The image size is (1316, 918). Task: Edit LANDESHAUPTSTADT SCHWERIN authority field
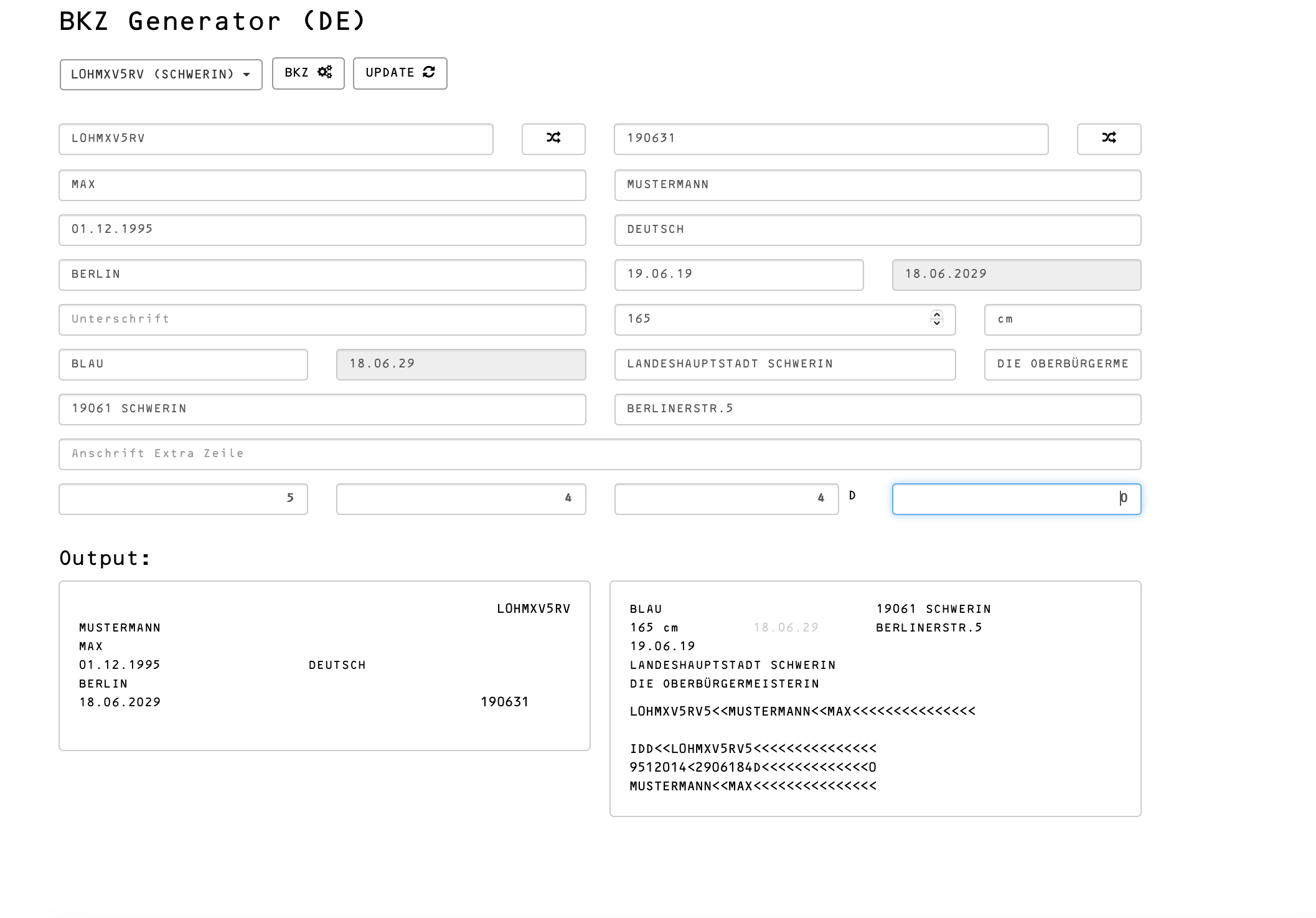pos(785,364)
